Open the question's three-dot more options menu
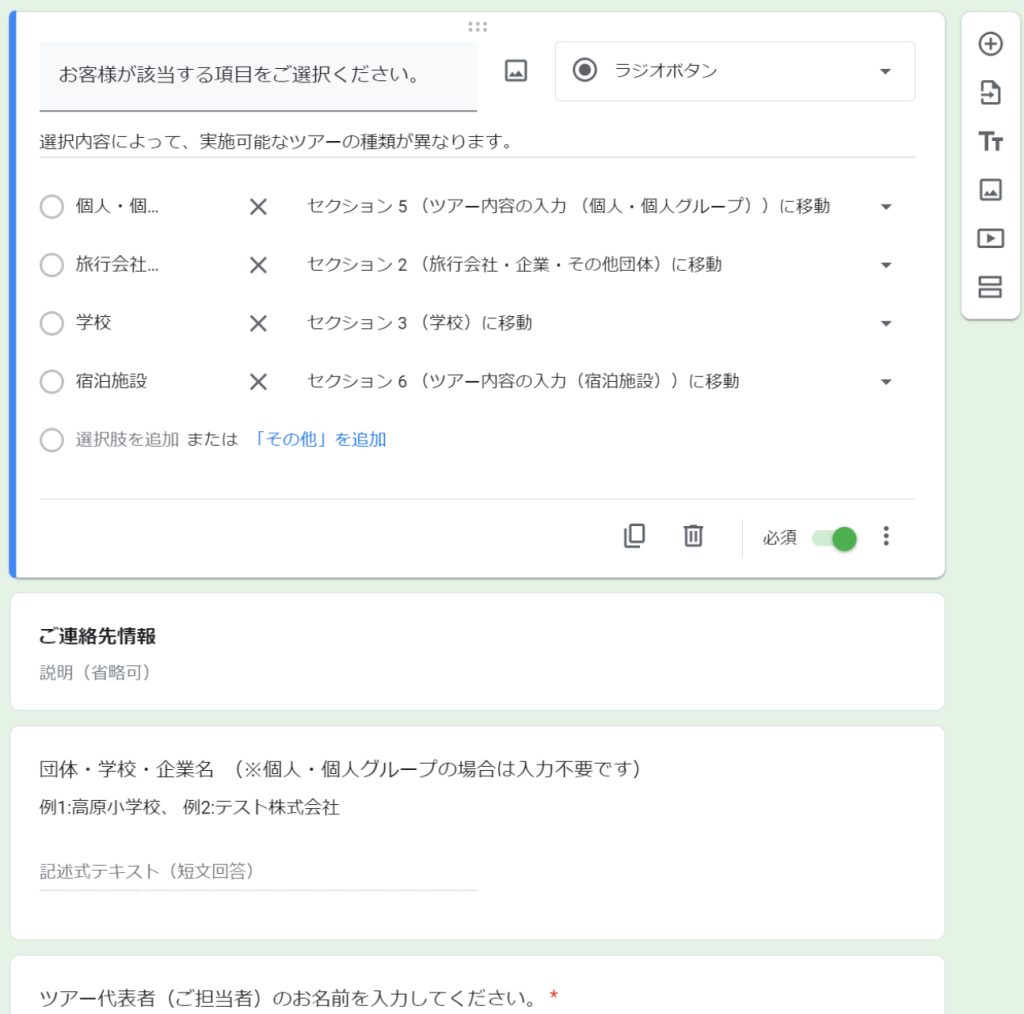The height and width of the screenshot is (1014, 1024). (885, 536)
